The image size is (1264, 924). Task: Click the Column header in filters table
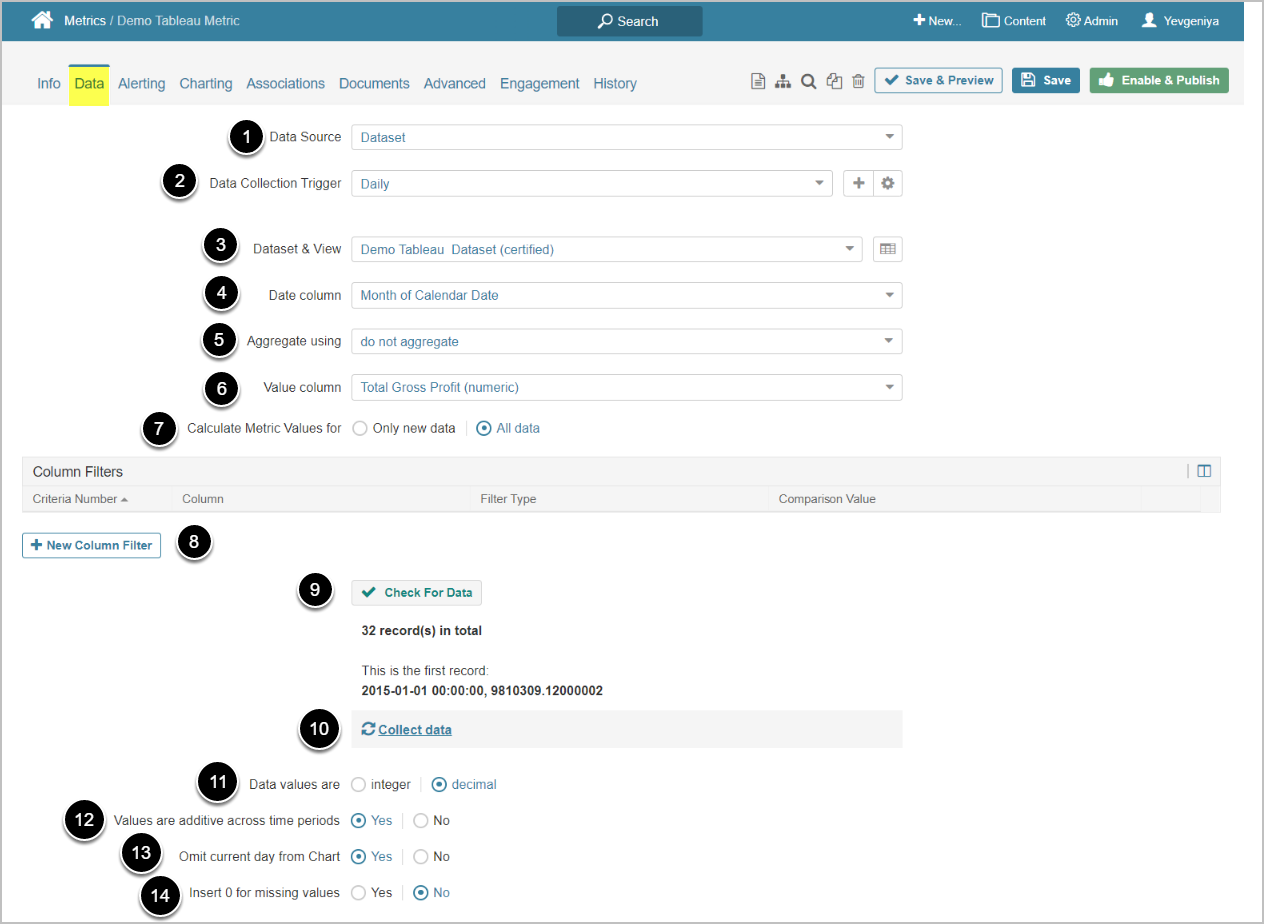pyautogui.click(x=203, y=498)
